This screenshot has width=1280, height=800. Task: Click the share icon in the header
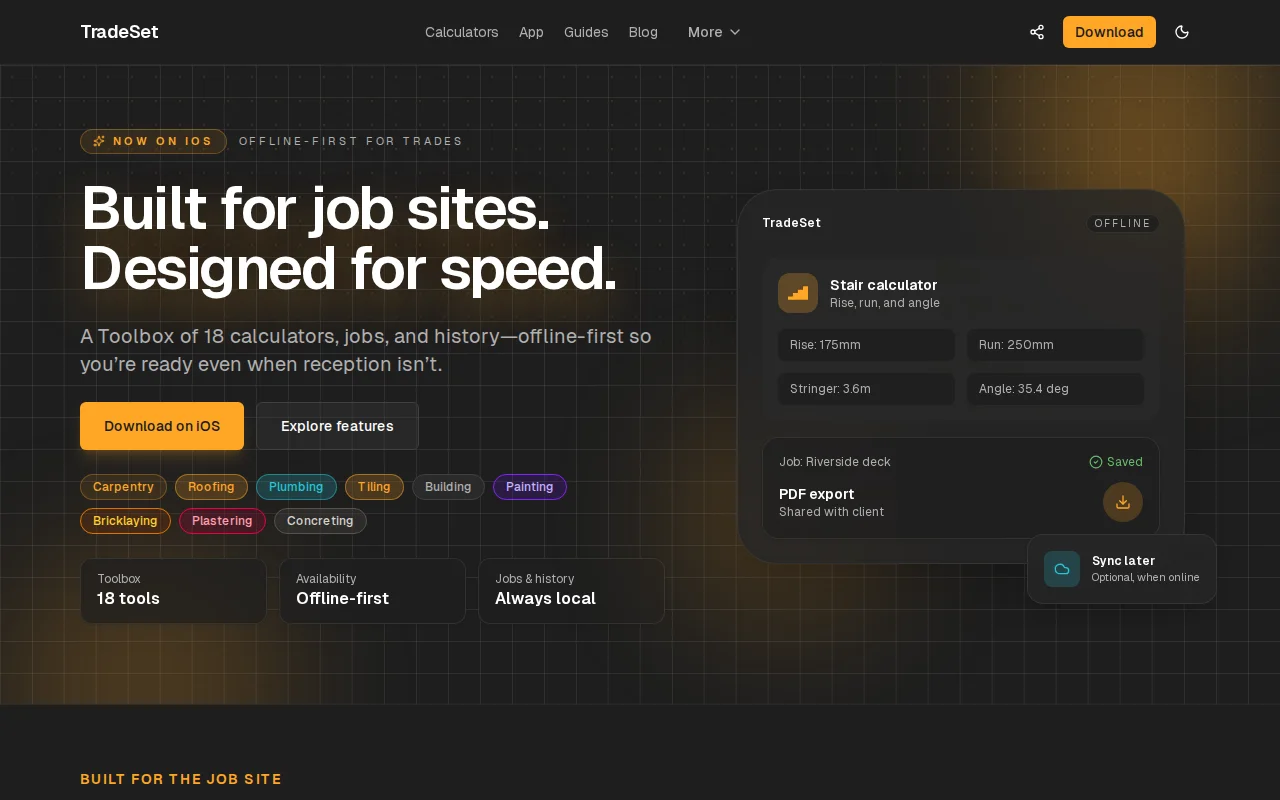tap(1037, 32)
